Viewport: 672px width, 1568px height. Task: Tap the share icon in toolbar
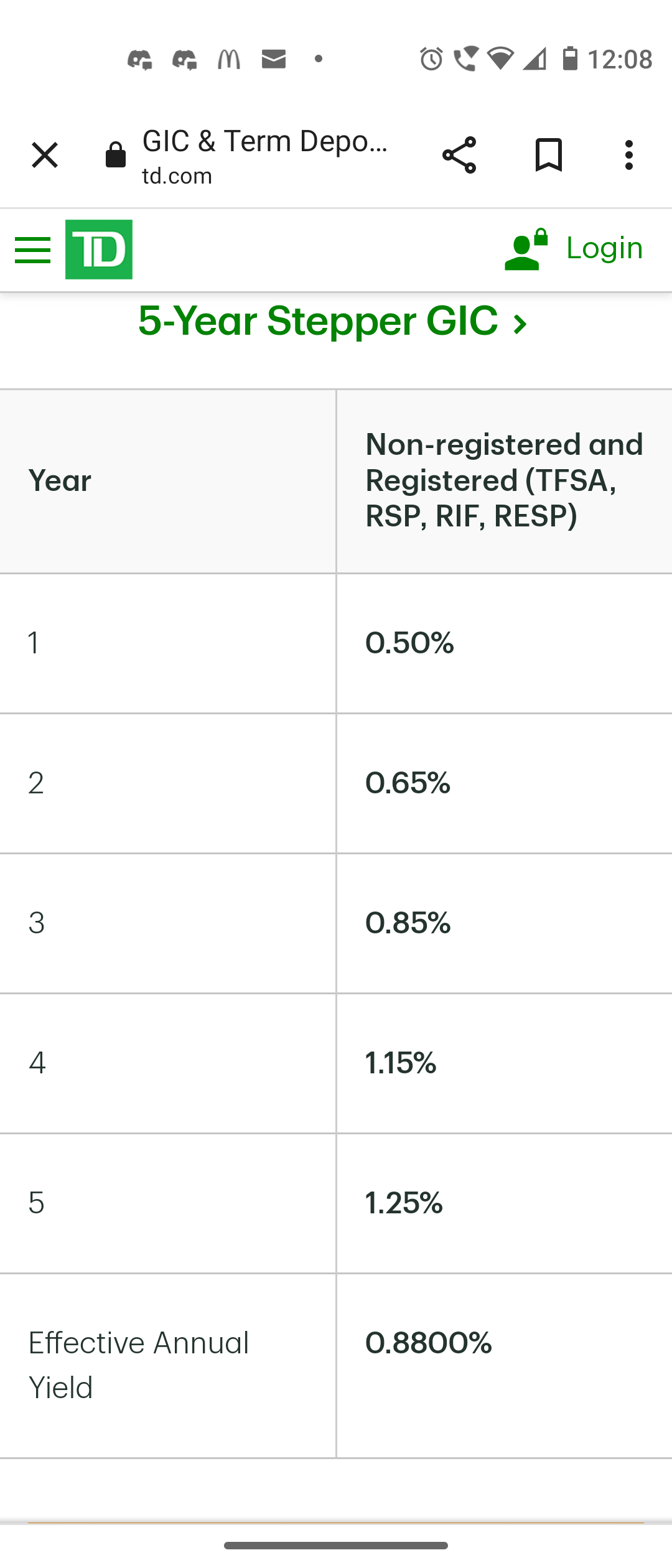459,155
